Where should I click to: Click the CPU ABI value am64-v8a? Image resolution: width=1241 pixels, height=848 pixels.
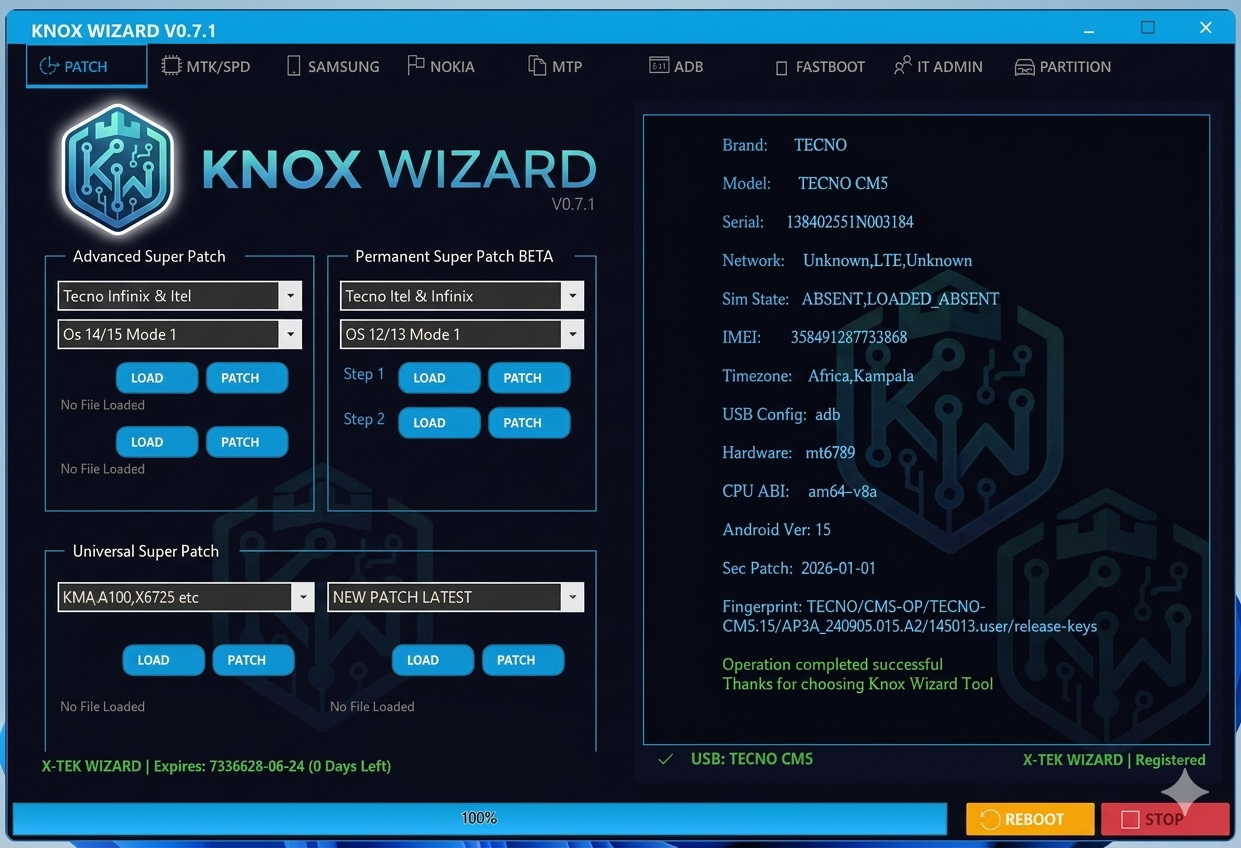point(842,491)
